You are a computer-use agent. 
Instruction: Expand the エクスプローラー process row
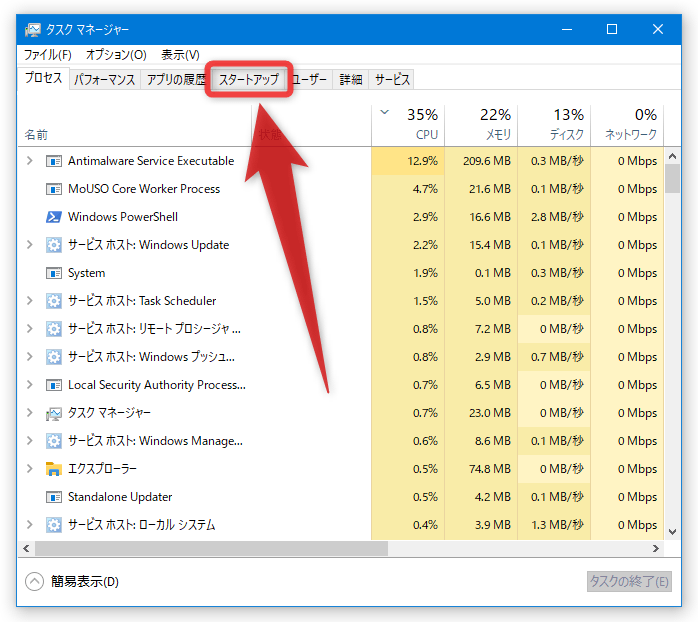coord(29,468)
